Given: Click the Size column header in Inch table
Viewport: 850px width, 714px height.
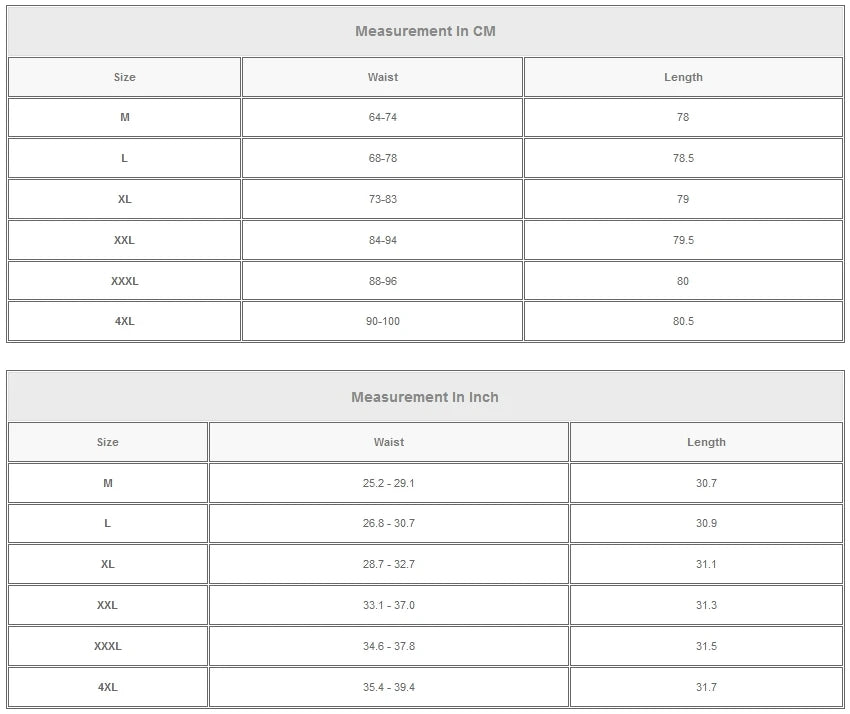Looking at the screenshot, I should [x=108, y=442].
